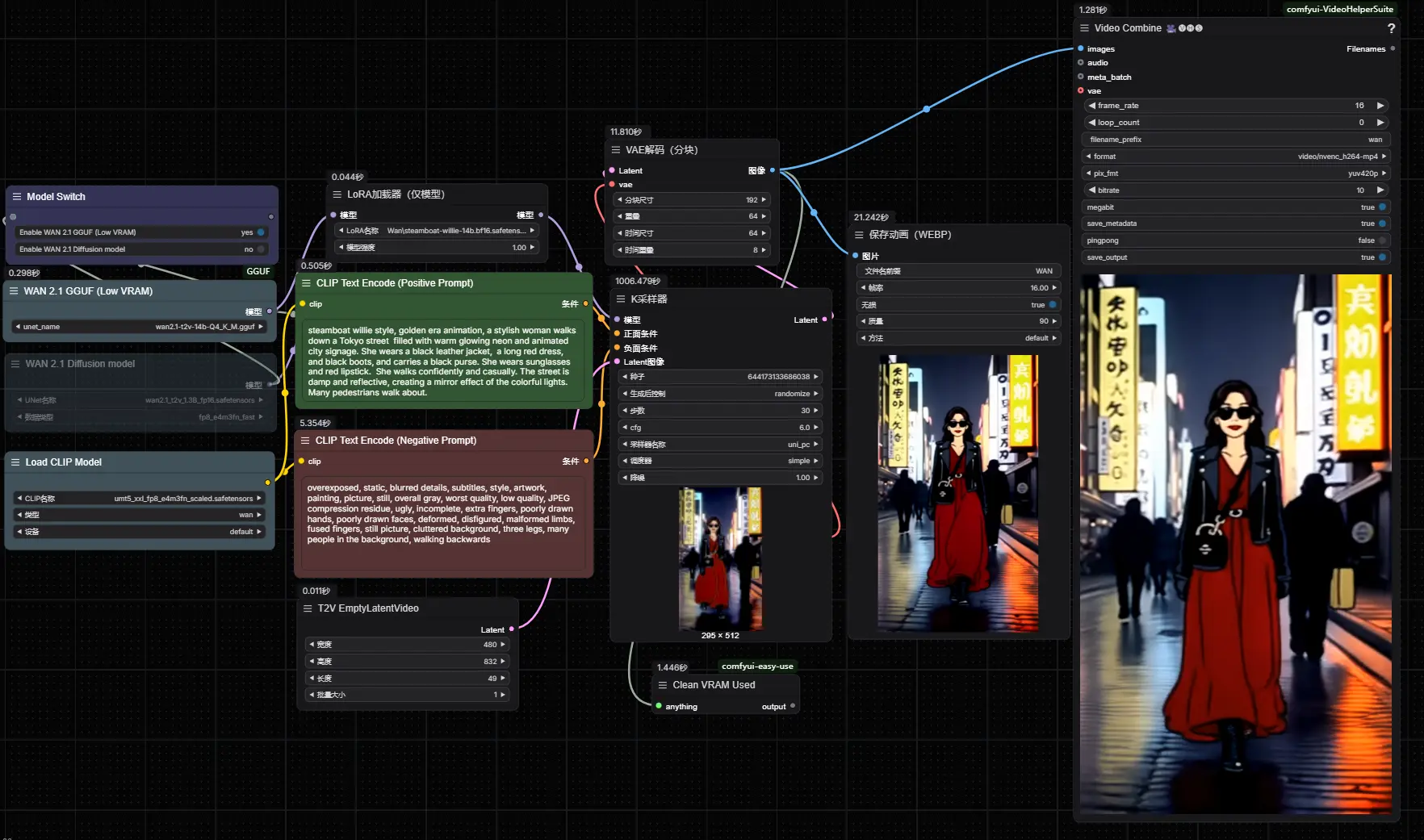Click the comfyui-easy-use badge label
1424x840 pixels.
click(x=756, y=667)
